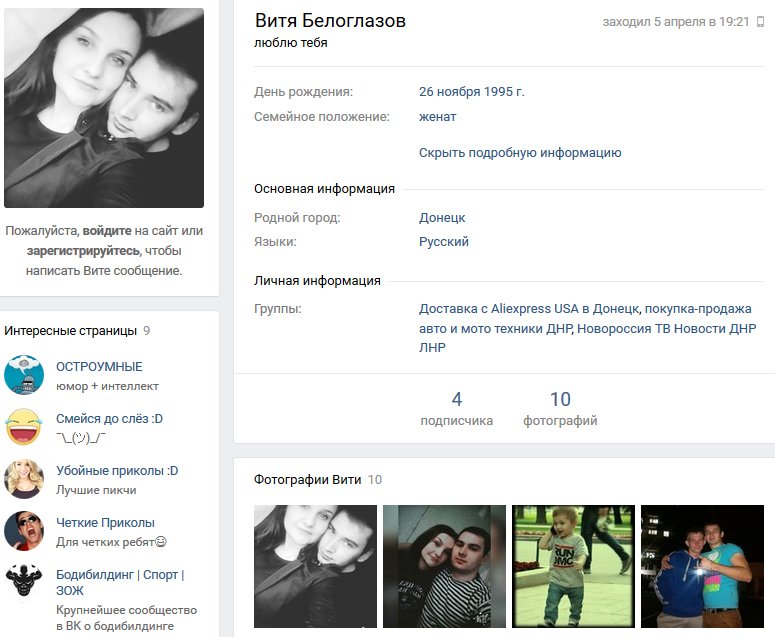Click the Семейное положение field label

pyautogui.click(x=322, y=117)
